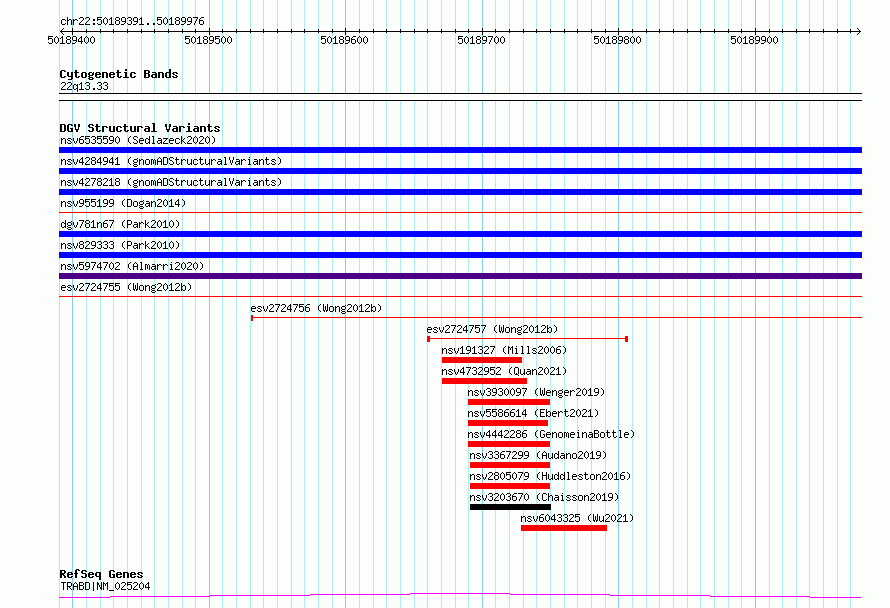Click the red bar under nsv191327

click(x=481, y=360)
